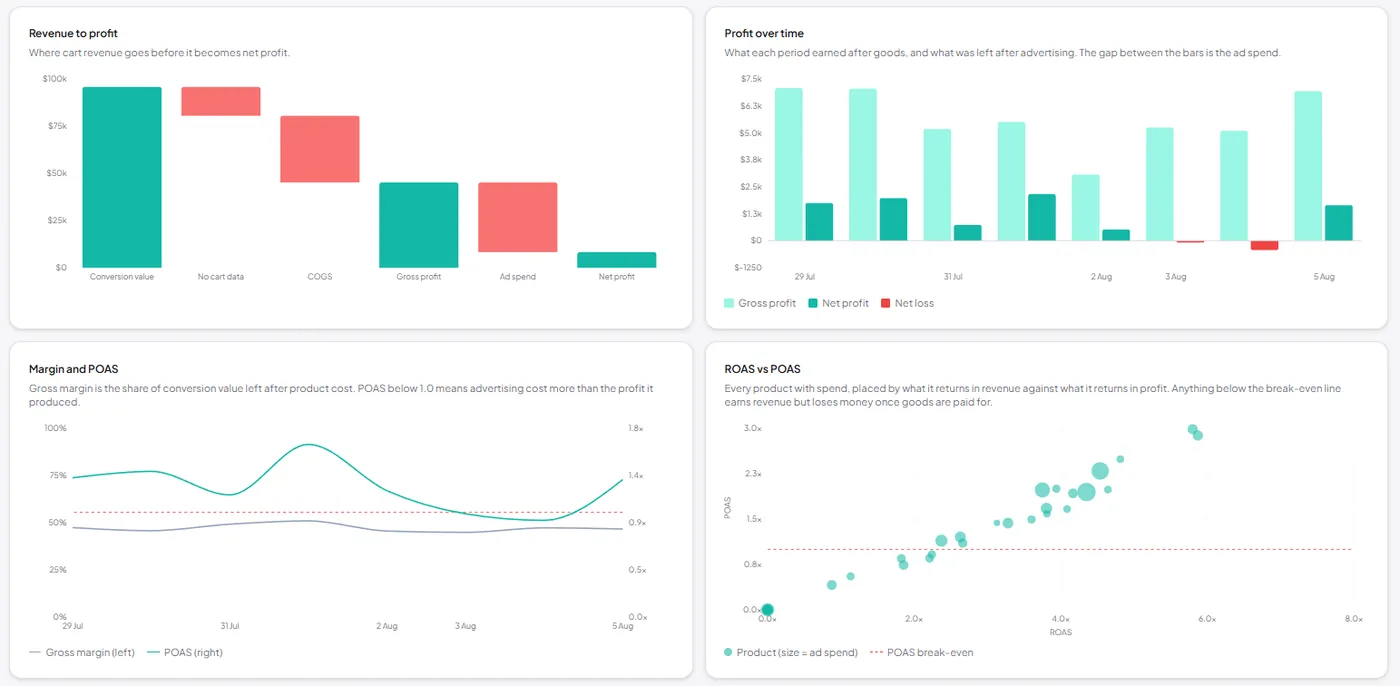Screen dimensions: 1400x686
Task: Click the COGS axis label
Action: tap(320, 277)
